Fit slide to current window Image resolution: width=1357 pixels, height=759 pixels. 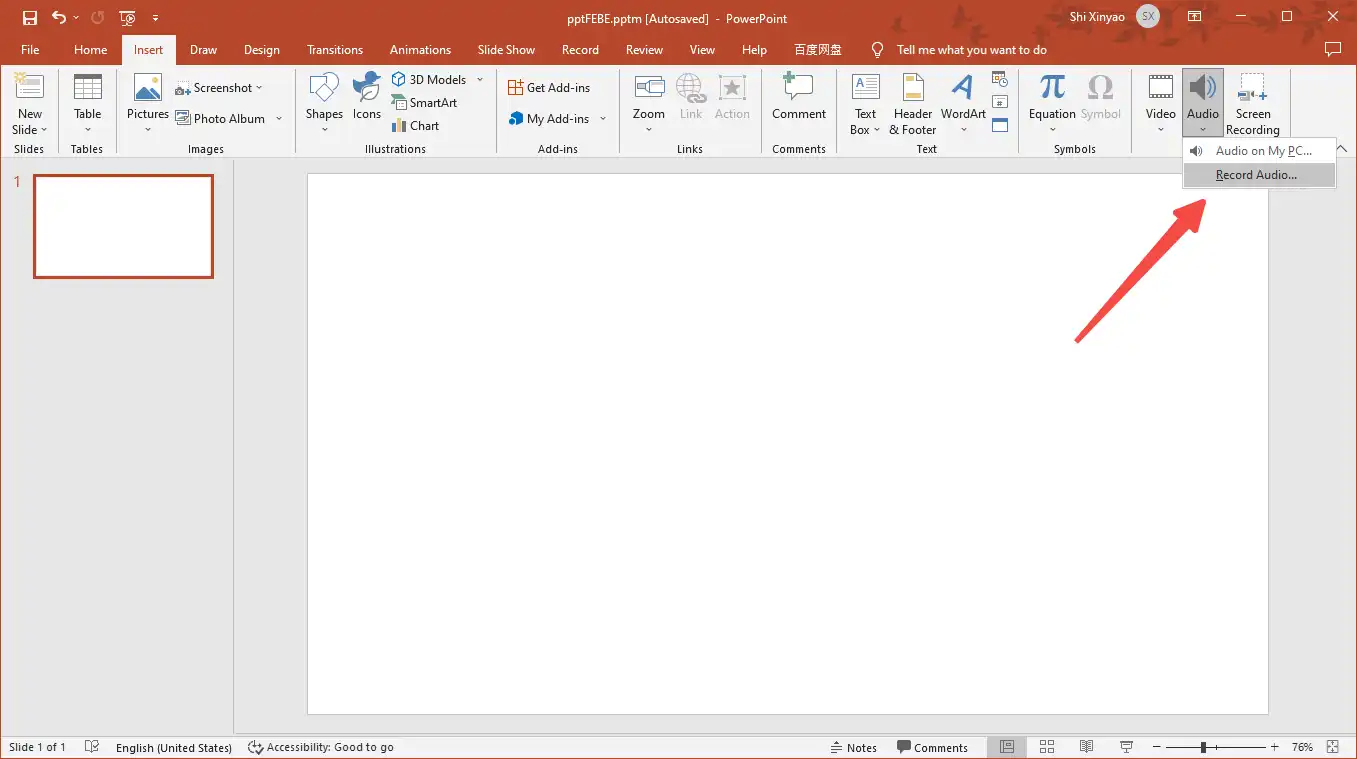1332,747
